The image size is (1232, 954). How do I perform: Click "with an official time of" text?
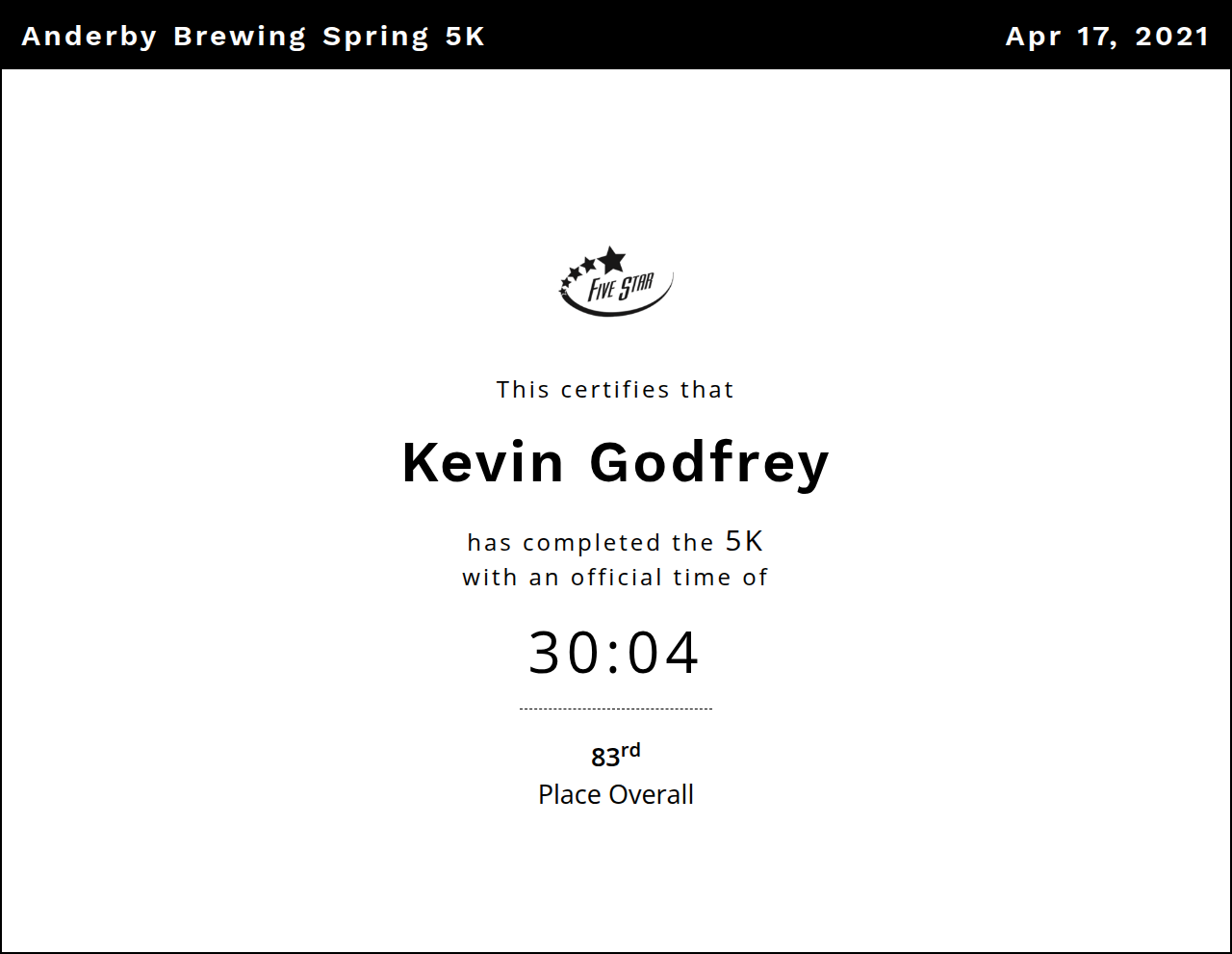(x=615, y=578)
